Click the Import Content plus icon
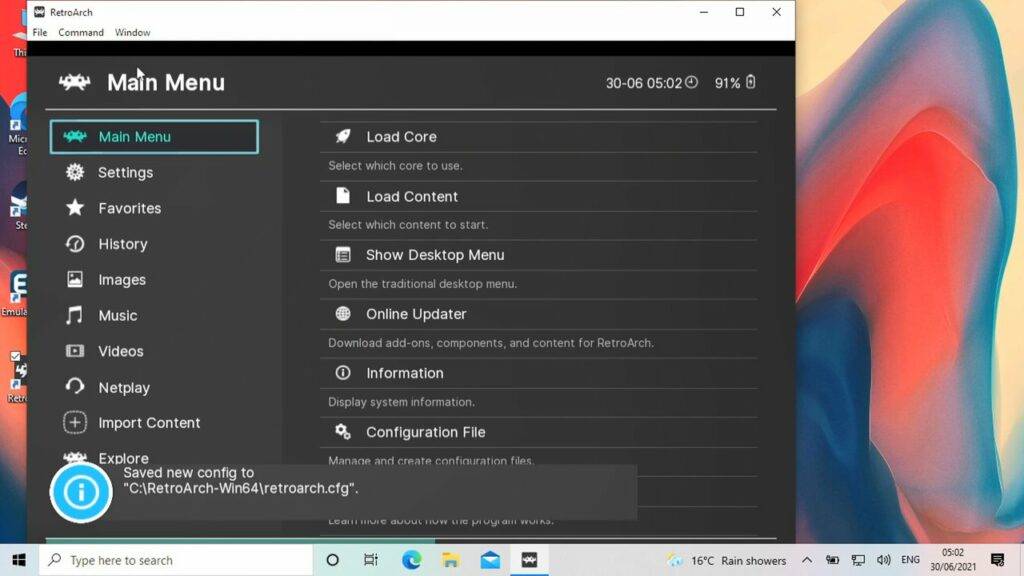 tap(74, 423)
